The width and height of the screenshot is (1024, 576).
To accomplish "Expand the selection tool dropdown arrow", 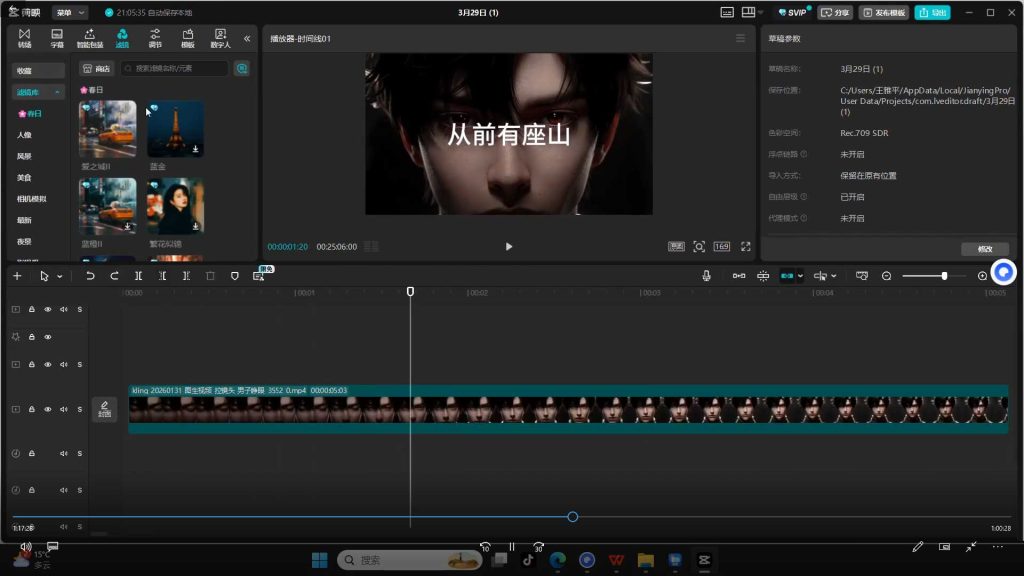I will (x=60, y=276).
